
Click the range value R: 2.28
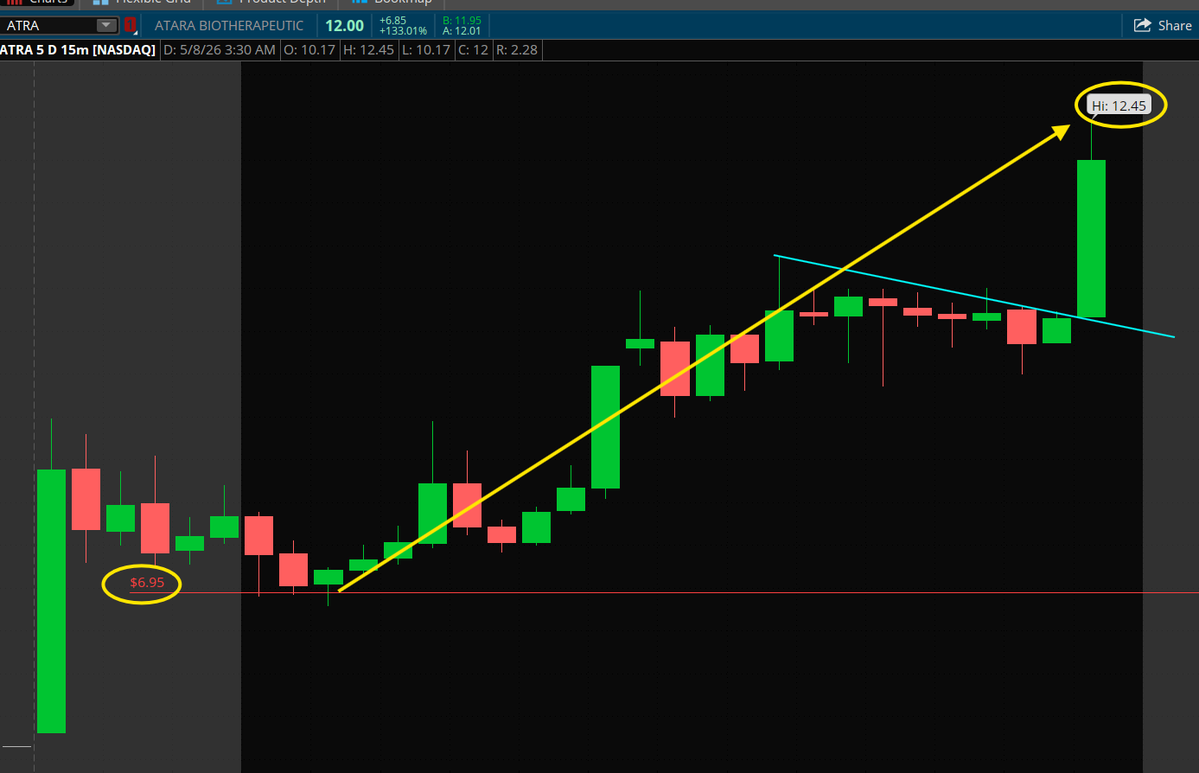click(x=517, y=50)
